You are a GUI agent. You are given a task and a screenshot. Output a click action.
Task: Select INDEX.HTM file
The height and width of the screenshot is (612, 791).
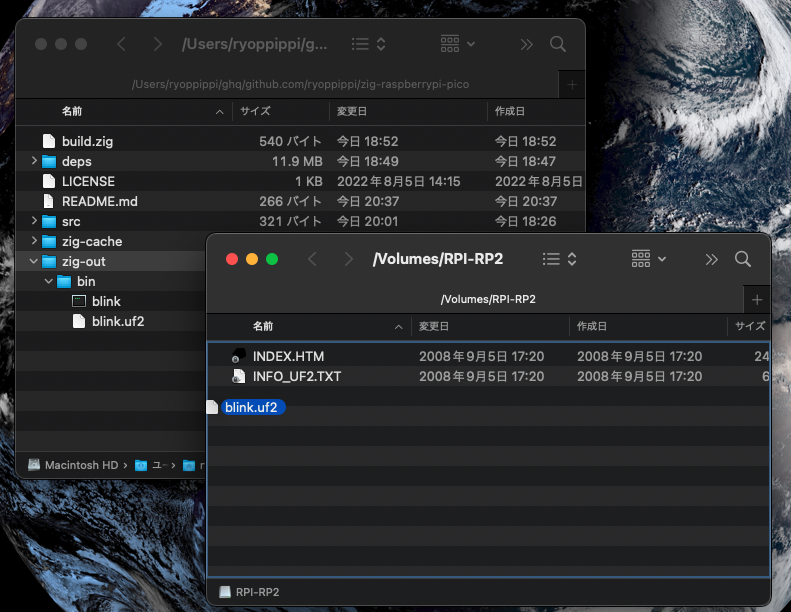(288, 356)
